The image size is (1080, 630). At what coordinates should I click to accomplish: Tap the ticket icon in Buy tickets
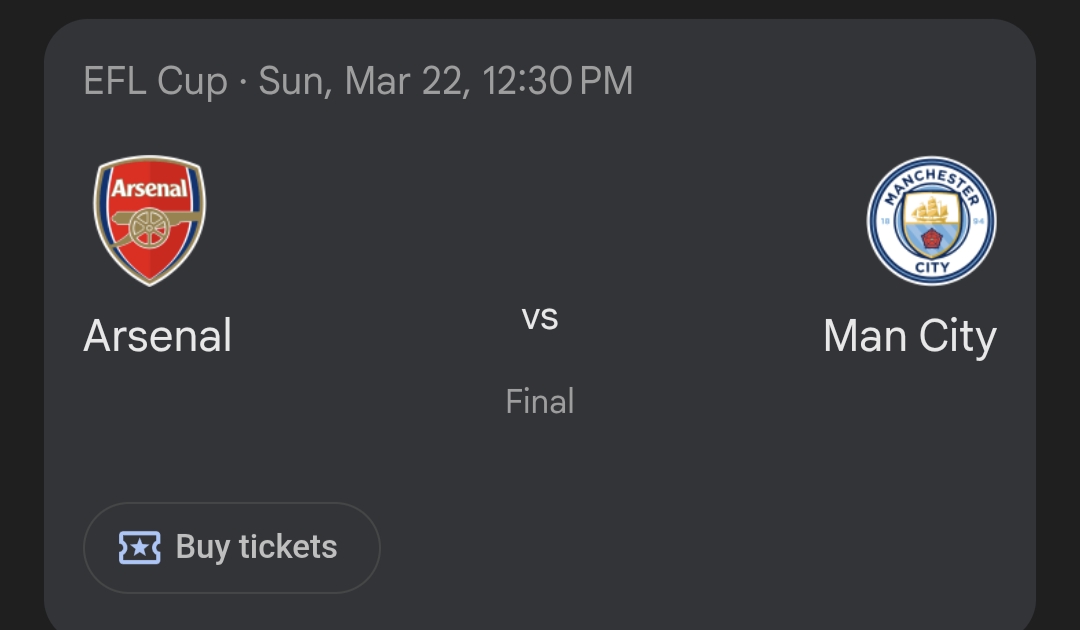coord(139,547)
